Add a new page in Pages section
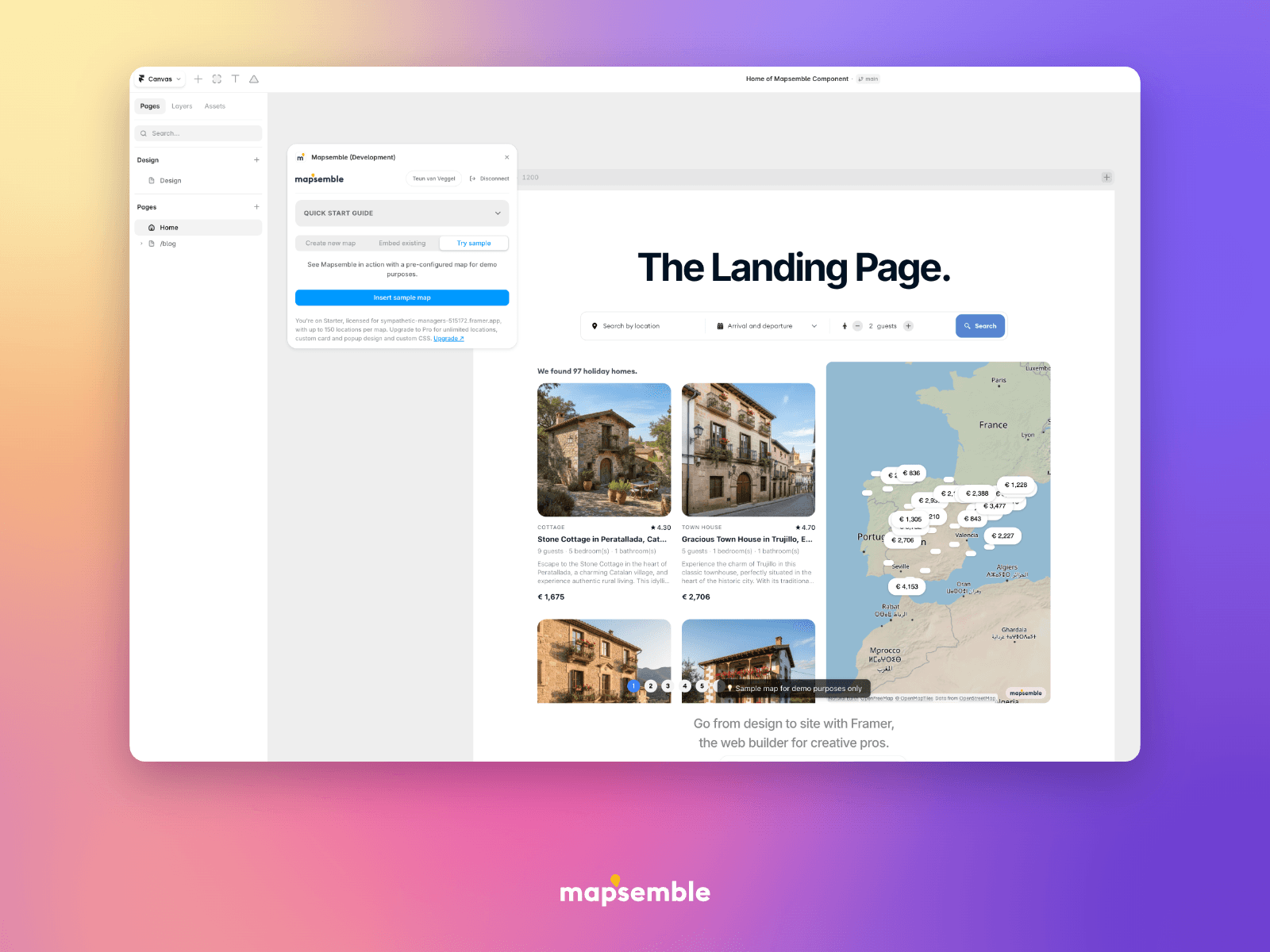This screenshot has width=1270, height=952. coord(256,207)
